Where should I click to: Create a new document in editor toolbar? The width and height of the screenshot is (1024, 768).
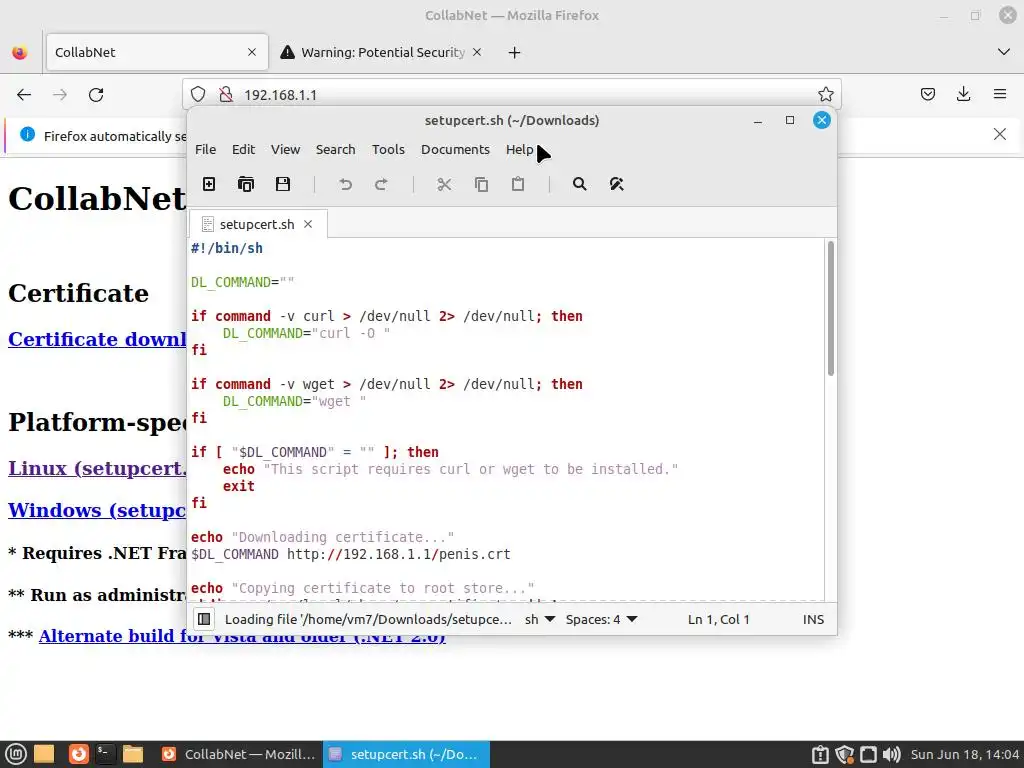209,184
